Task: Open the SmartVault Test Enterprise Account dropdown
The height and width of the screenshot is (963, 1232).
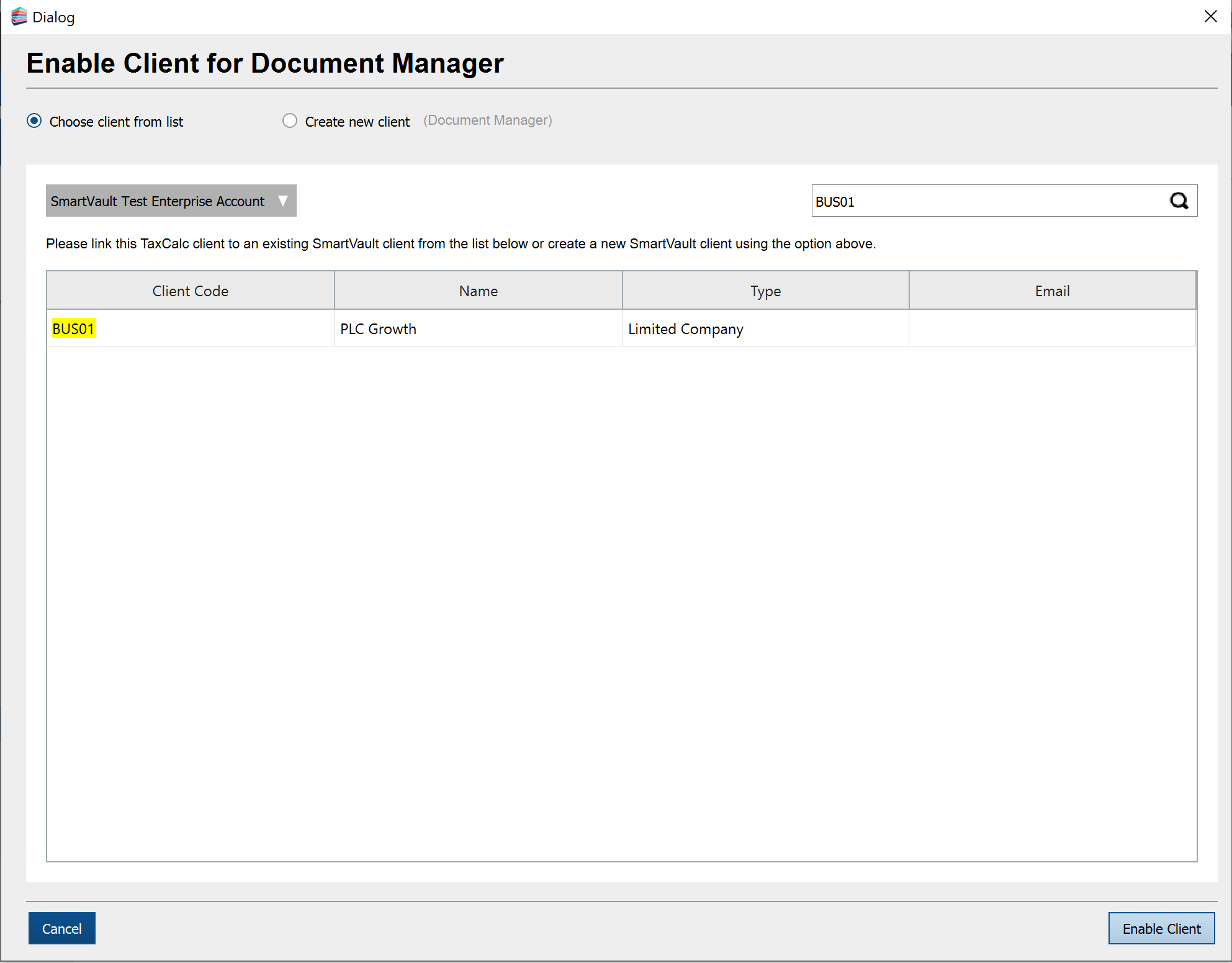Action: click(x=171, y=201)
